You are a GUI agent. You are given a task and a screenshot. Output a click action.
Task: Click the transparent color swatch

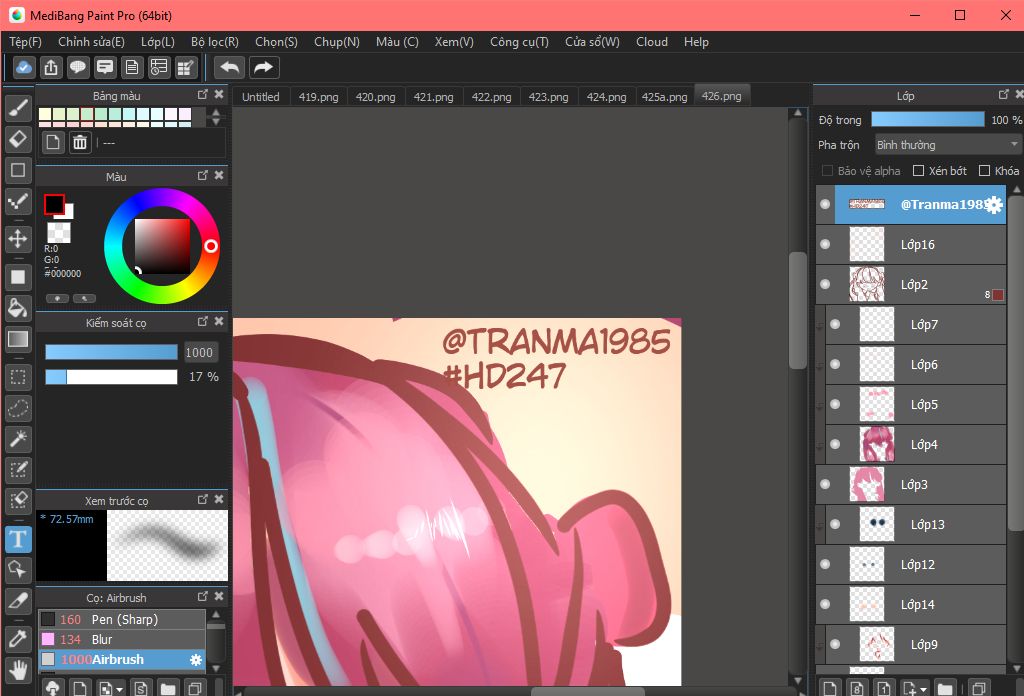tap(59, 232)
